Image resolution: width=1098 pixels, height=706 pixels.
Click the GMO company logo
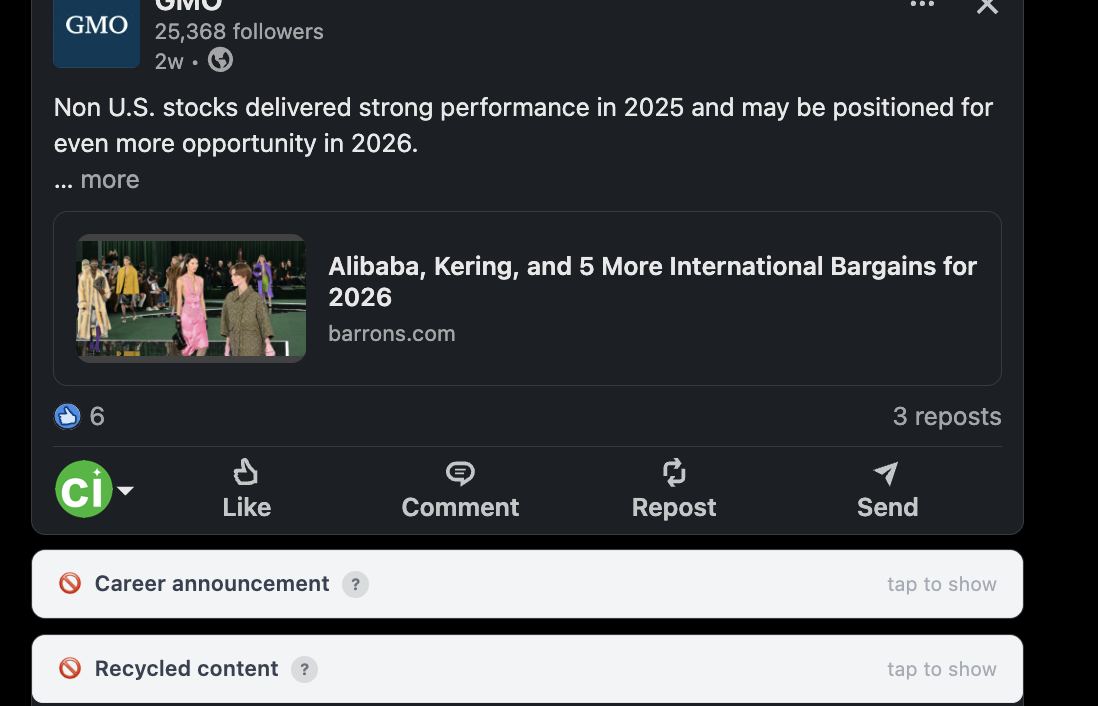tap(96, 33)
